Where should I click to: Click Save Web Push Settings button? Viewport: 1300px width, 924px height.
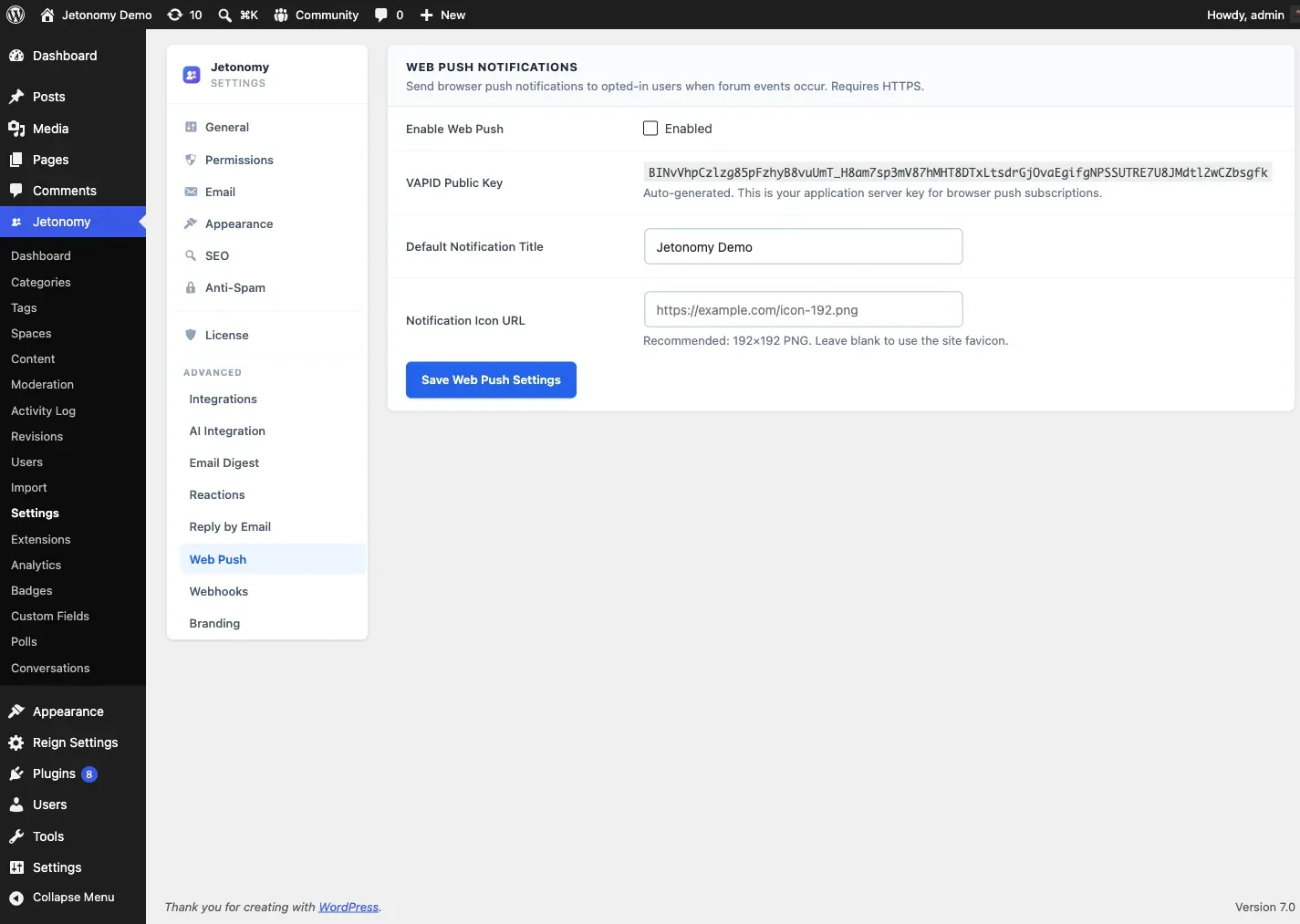491,379
